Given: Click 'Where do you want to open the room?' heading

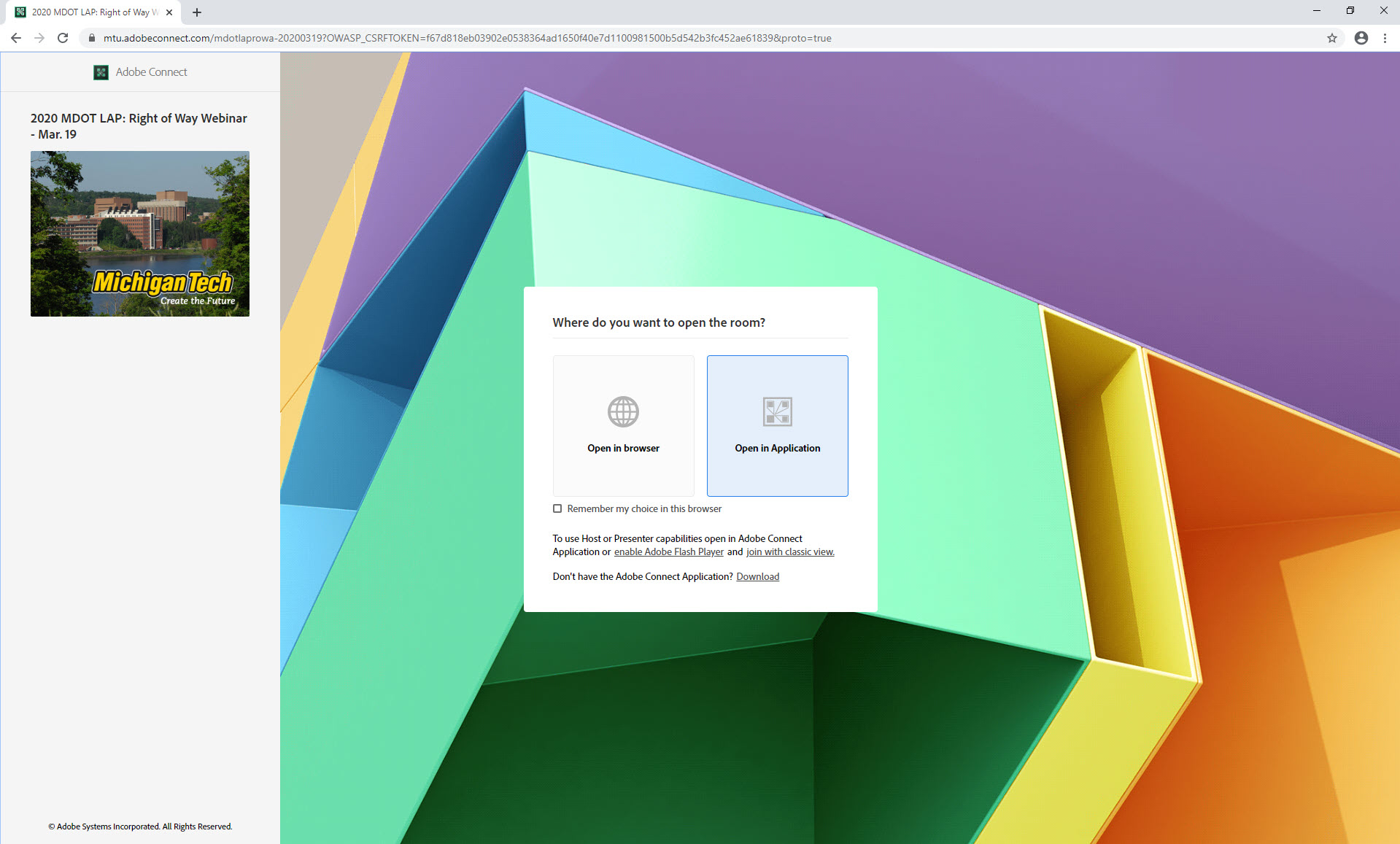Looking at the screenshot, I should [x=659, y=322].
